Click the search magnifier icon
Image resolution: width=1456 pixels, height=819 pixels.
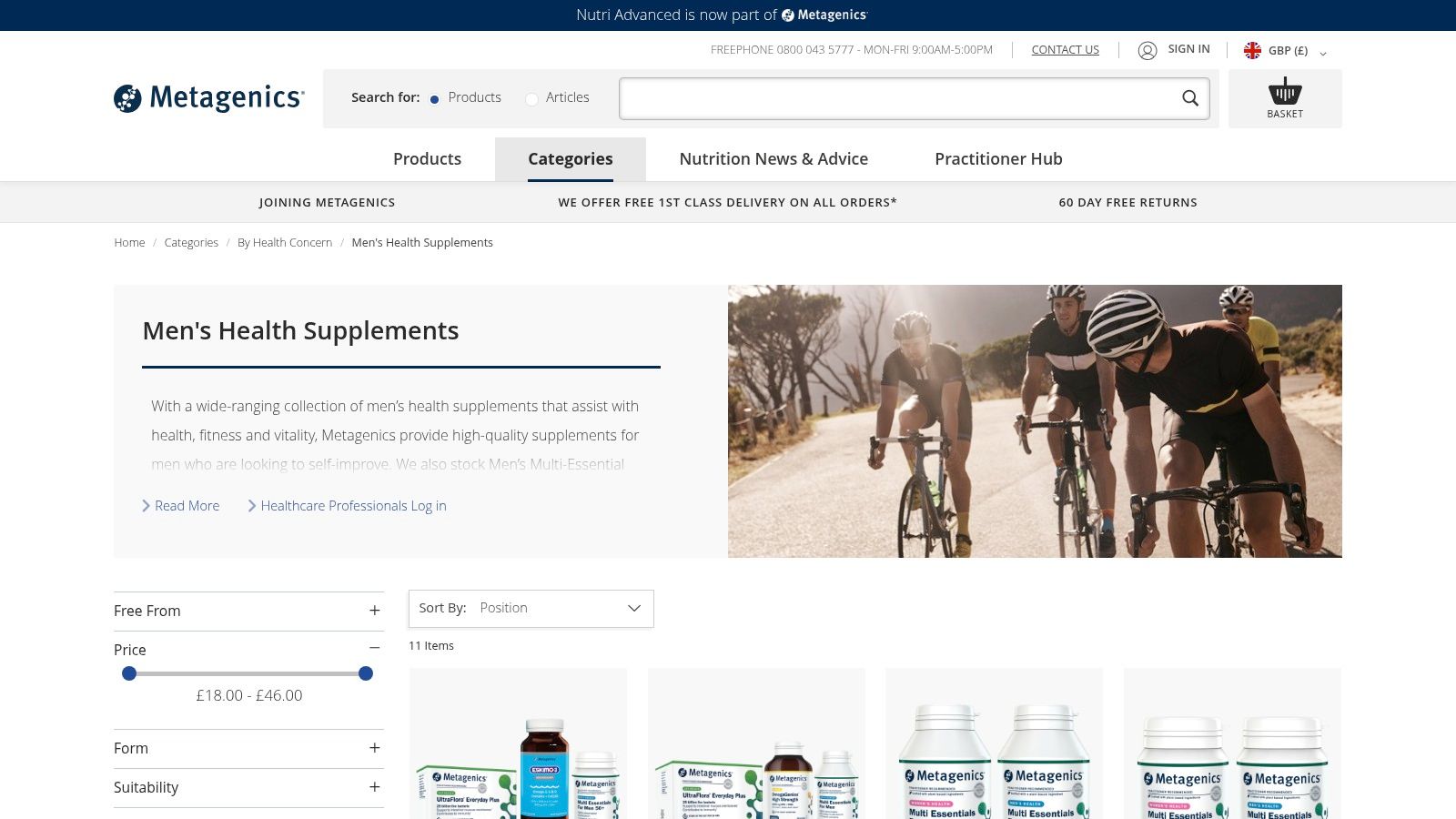[1190, 98]
